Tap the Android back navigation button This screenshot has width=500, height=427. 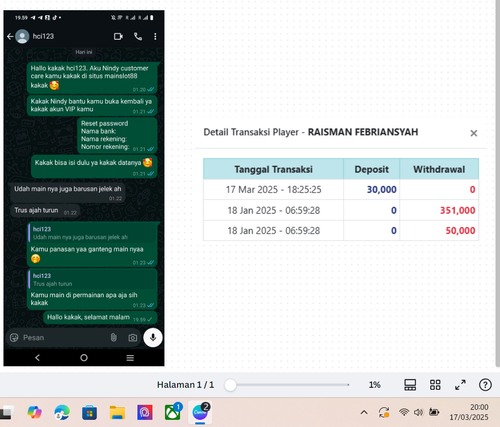(37, 358)
